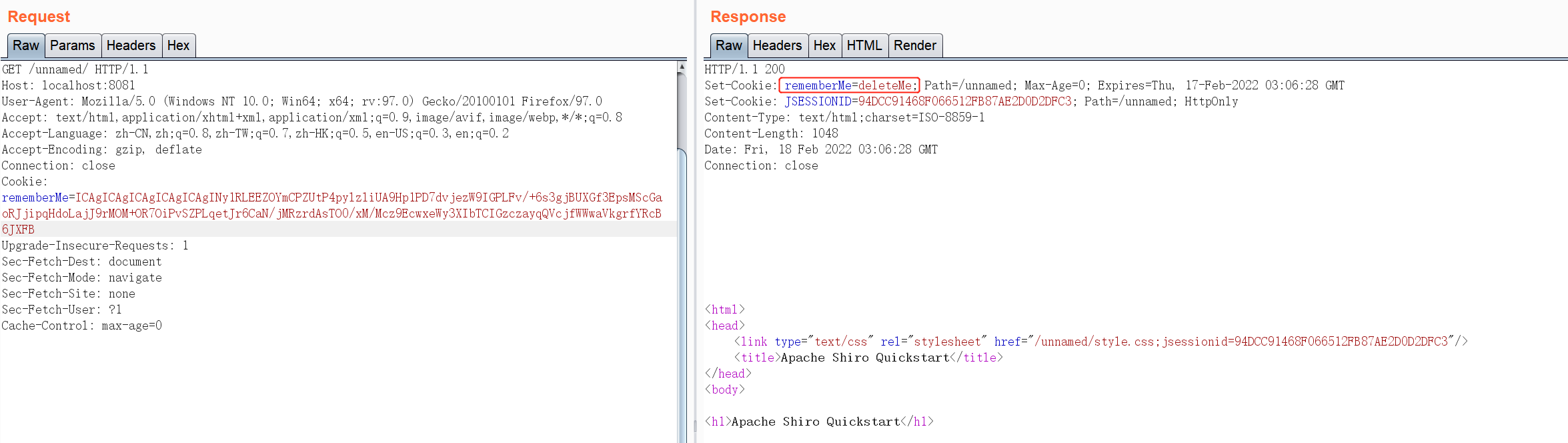1568x443 pixels.
Task: Click the 'Content-Type: text/html' response line
Action: pos(845,117)
